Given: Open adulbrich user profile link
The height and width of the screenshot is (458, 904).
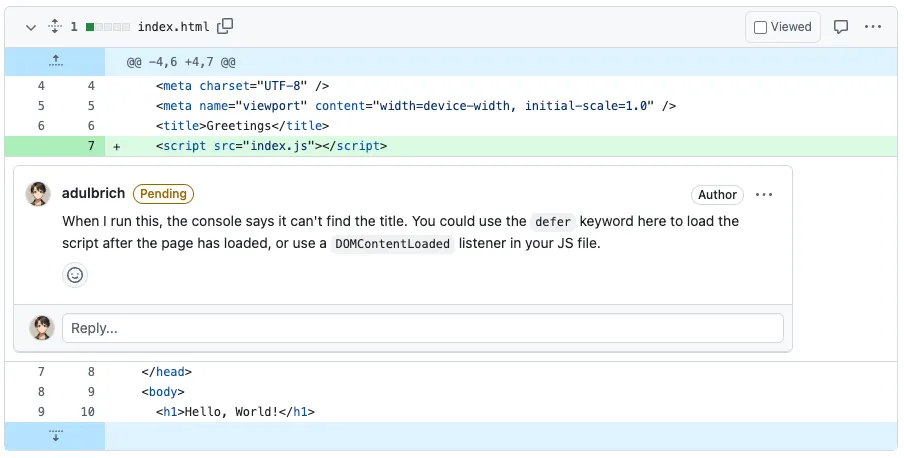Looking at the screenshot, I should (93, 193).
